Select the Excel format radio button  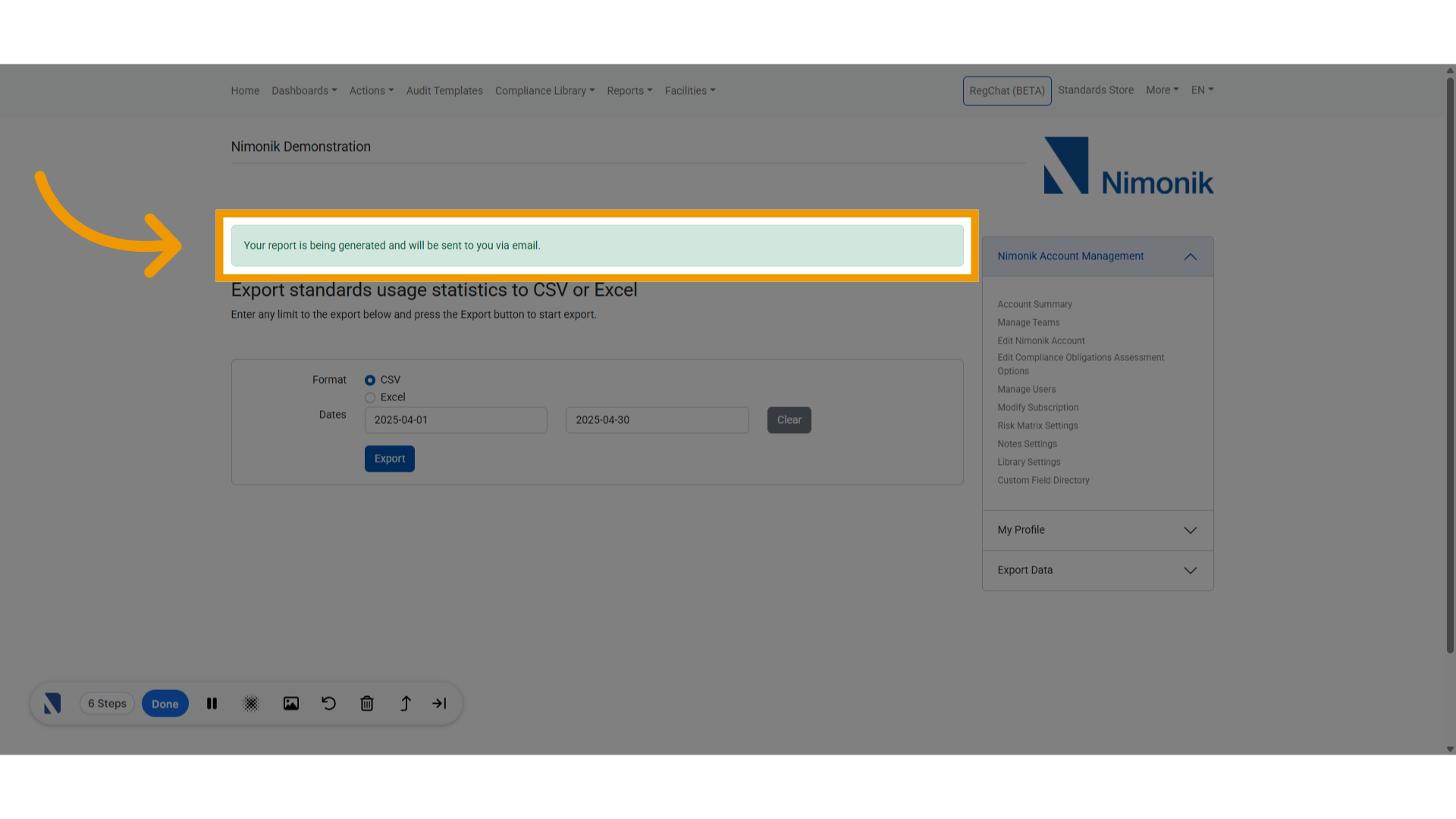(370, 397)
